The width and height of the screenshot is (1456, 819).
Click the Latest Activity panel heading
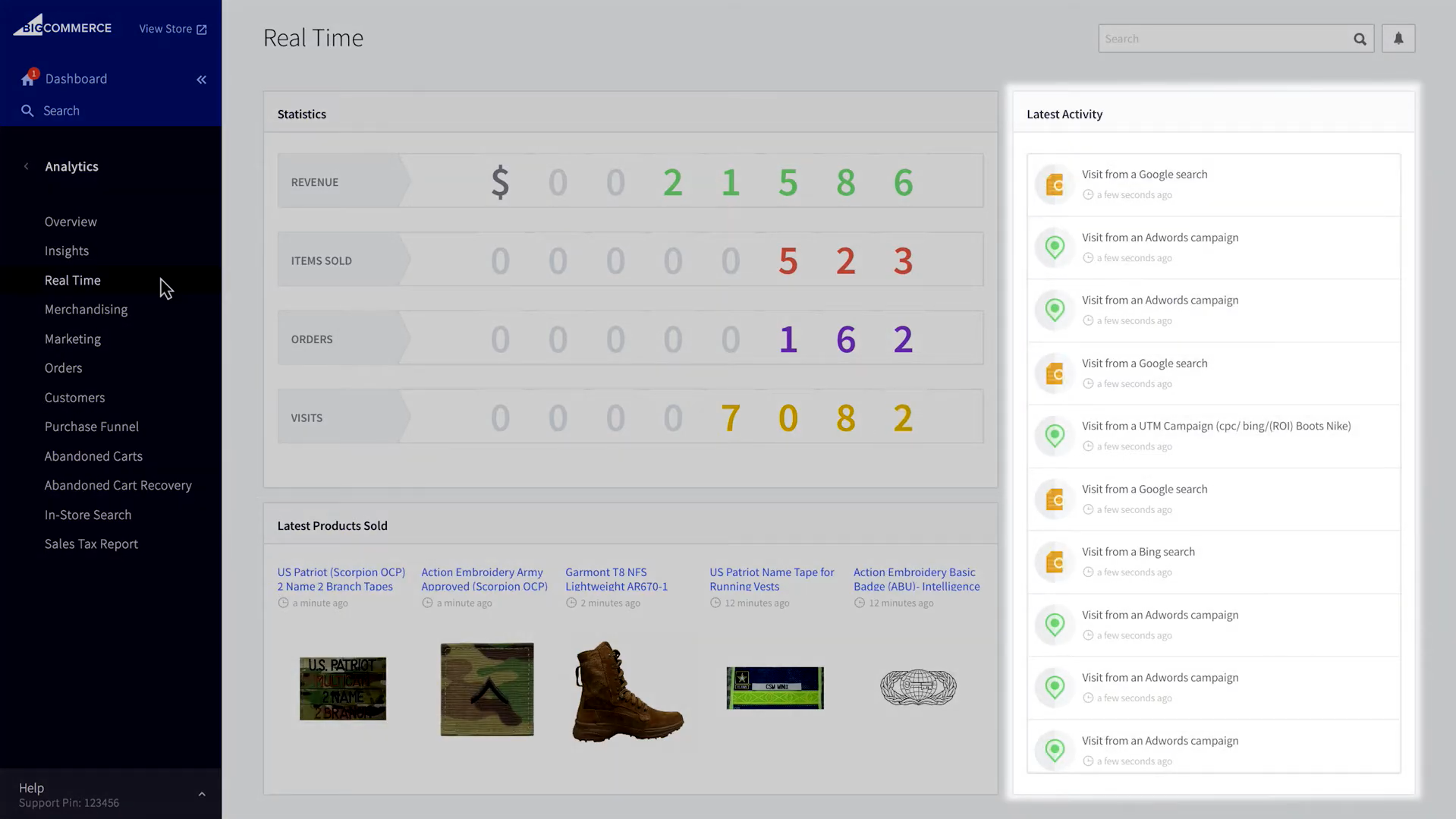(1064, 114)
